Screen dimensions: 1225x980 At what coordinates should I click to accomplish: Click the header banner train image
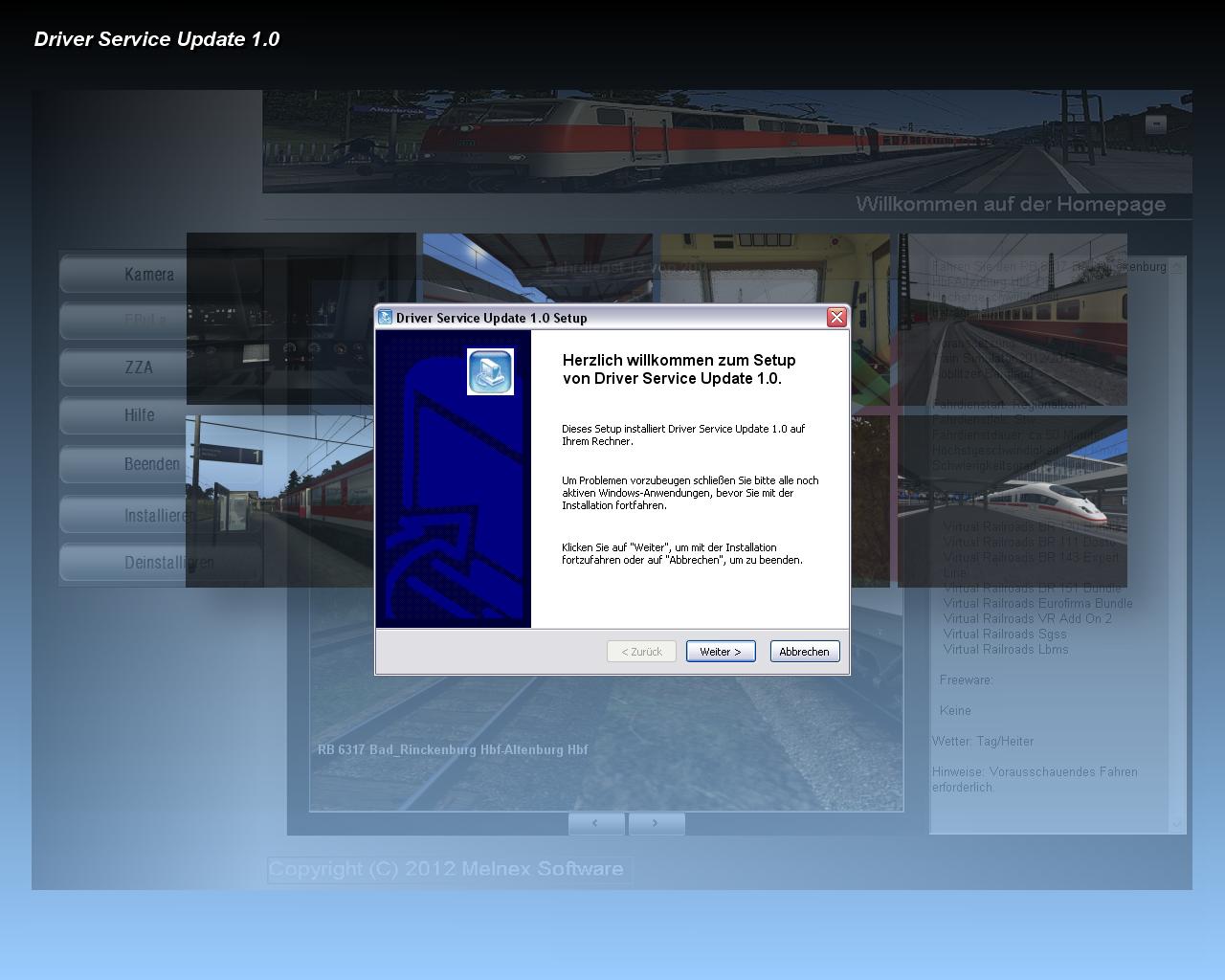pyautogui.click(x=727, y=142)
